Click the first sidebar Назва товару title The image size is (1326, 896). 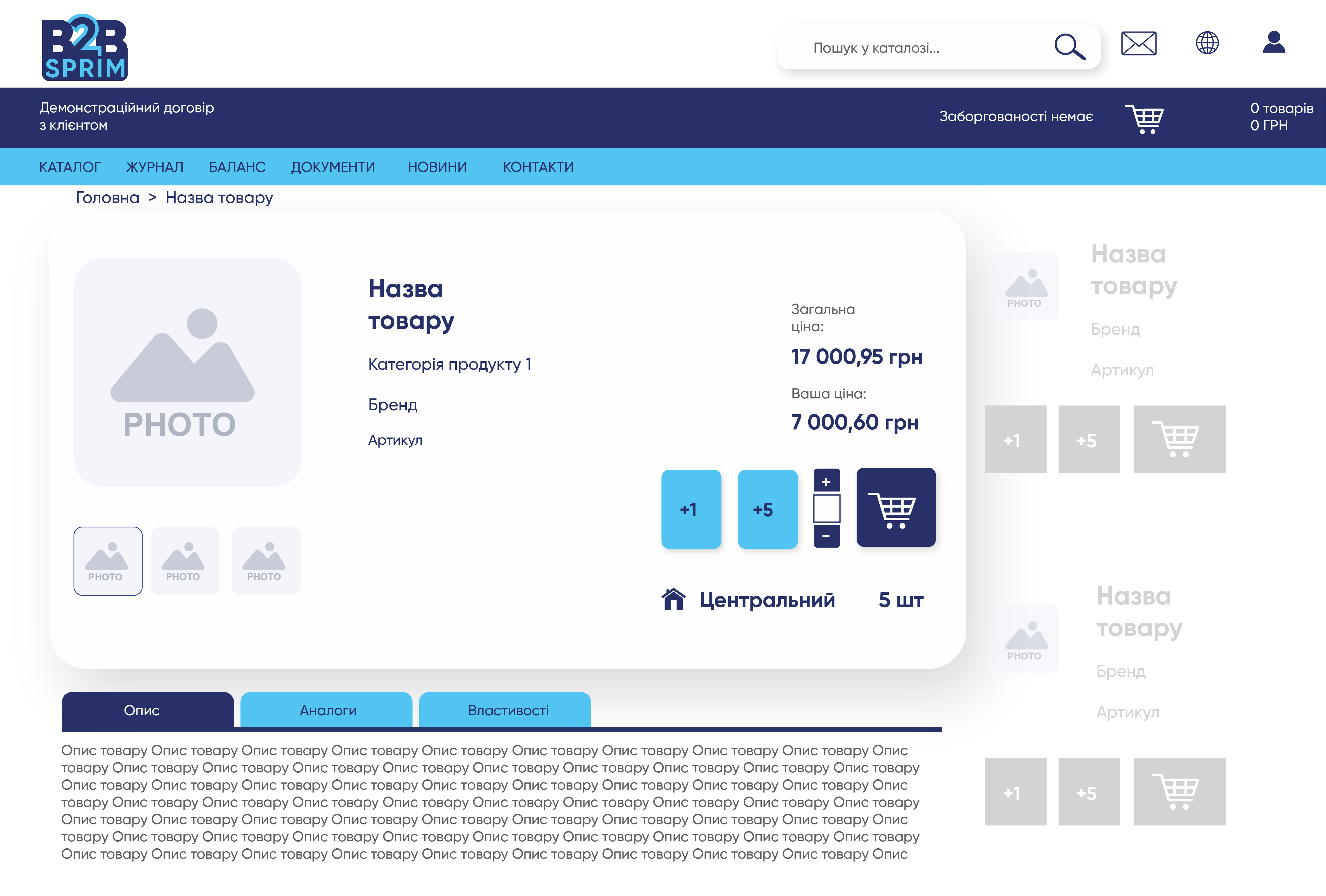click(1134, 270)
